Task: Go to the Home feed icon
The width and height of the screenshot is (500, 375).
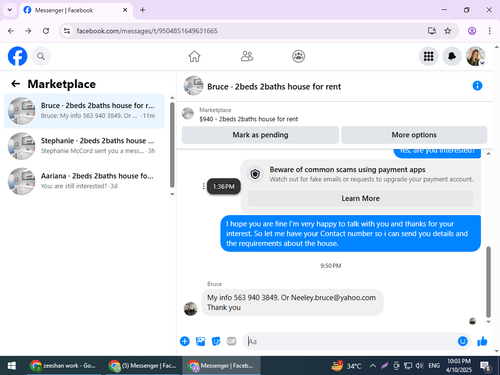Action: click(194, 56)
